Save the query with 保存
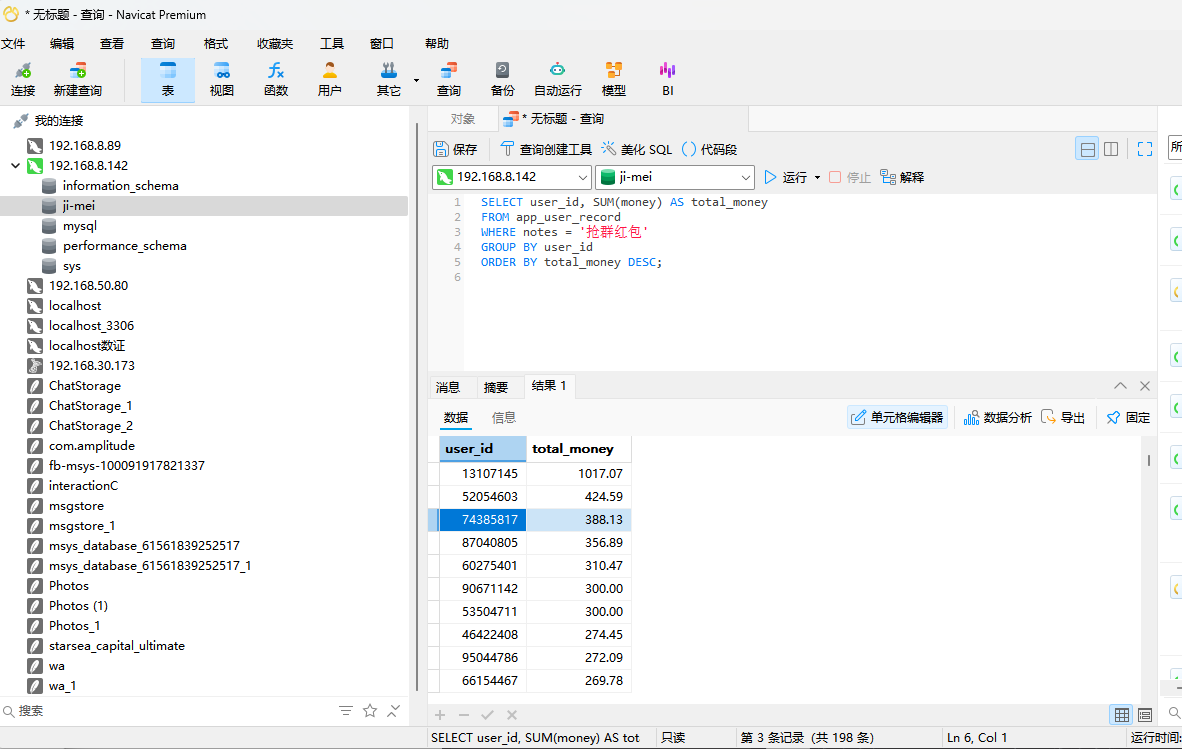Image resolution: width=1182 pixels, height=749 pixels. (456, 149)
